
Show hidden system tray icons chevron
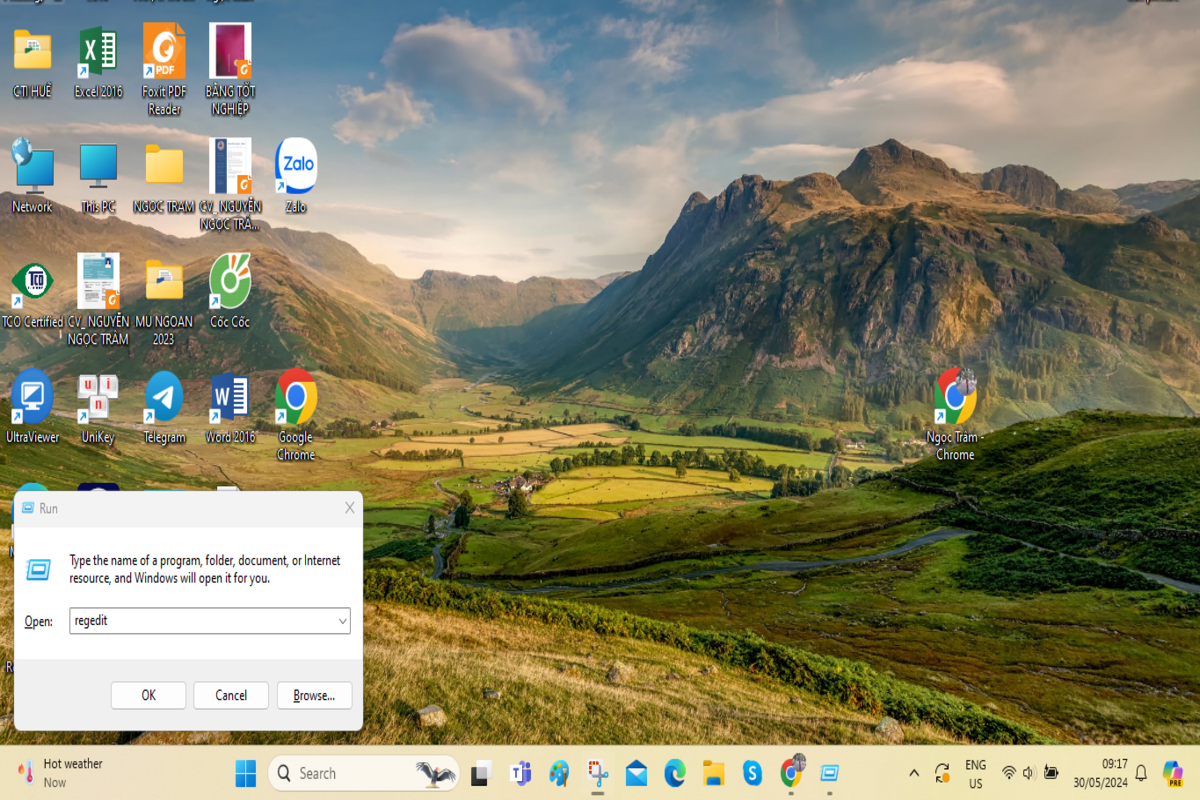click(914, 773)
